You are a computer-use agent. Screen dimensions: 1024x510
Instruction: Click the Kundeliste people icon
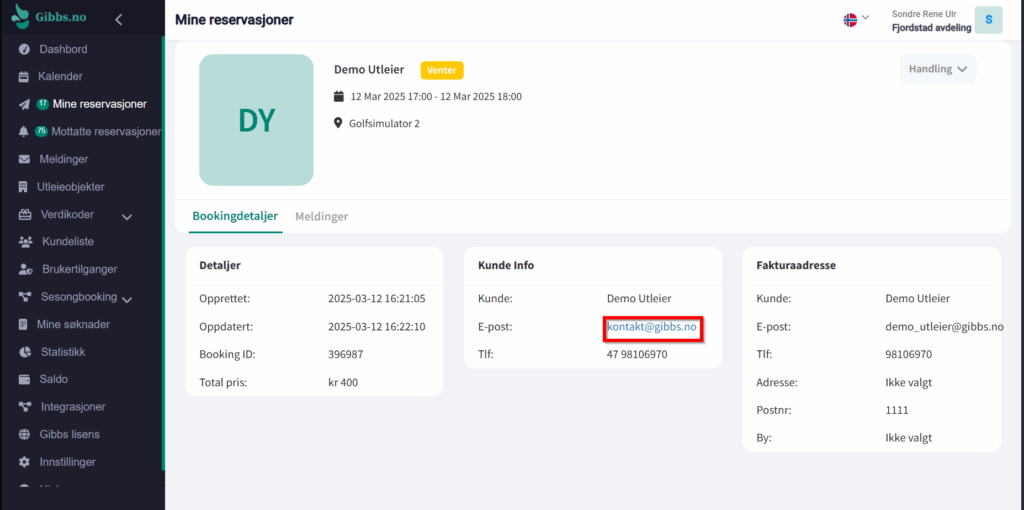26,242
